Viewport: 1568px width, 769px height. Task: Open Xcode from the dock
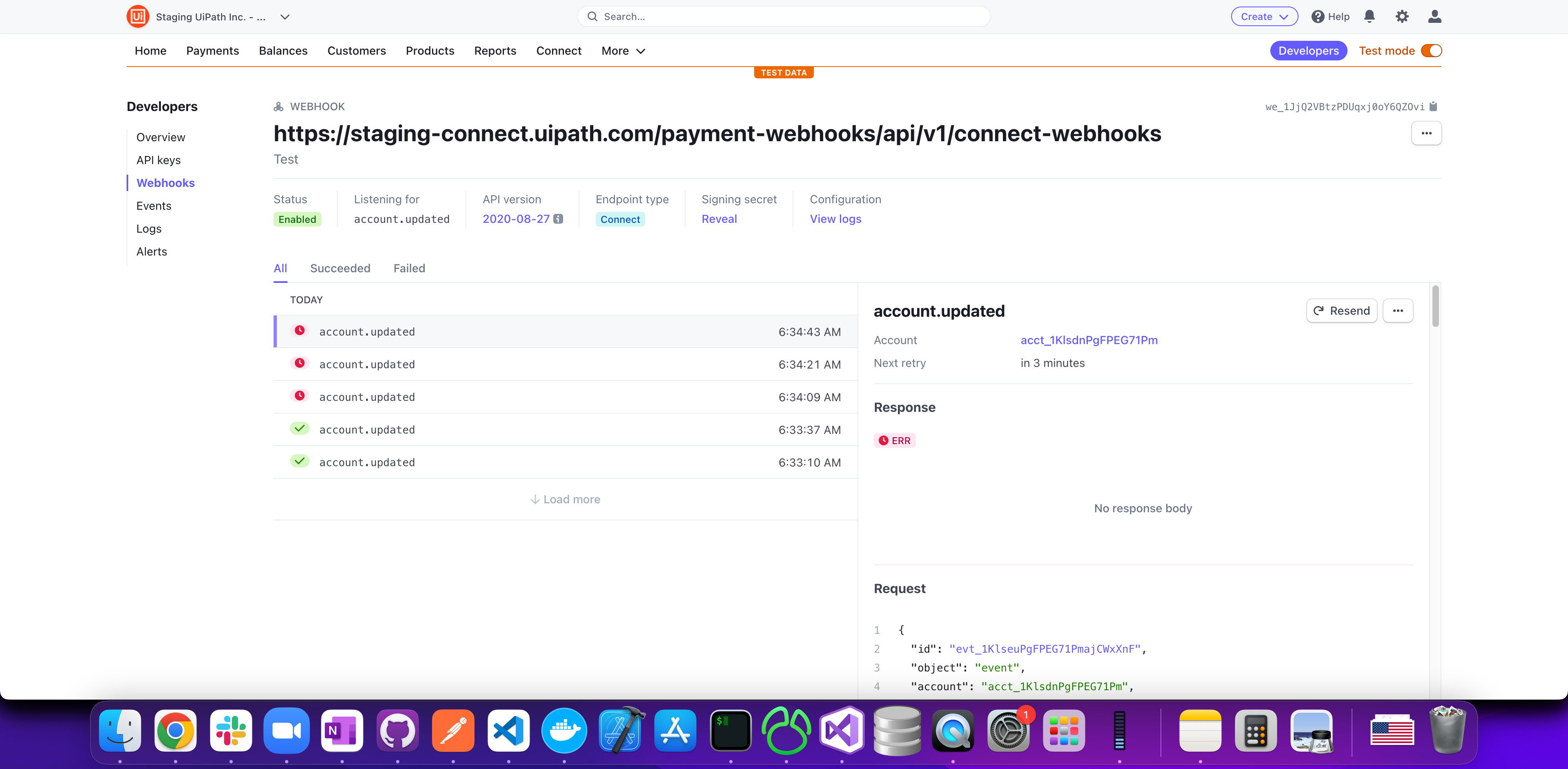(x=620, y=731)
